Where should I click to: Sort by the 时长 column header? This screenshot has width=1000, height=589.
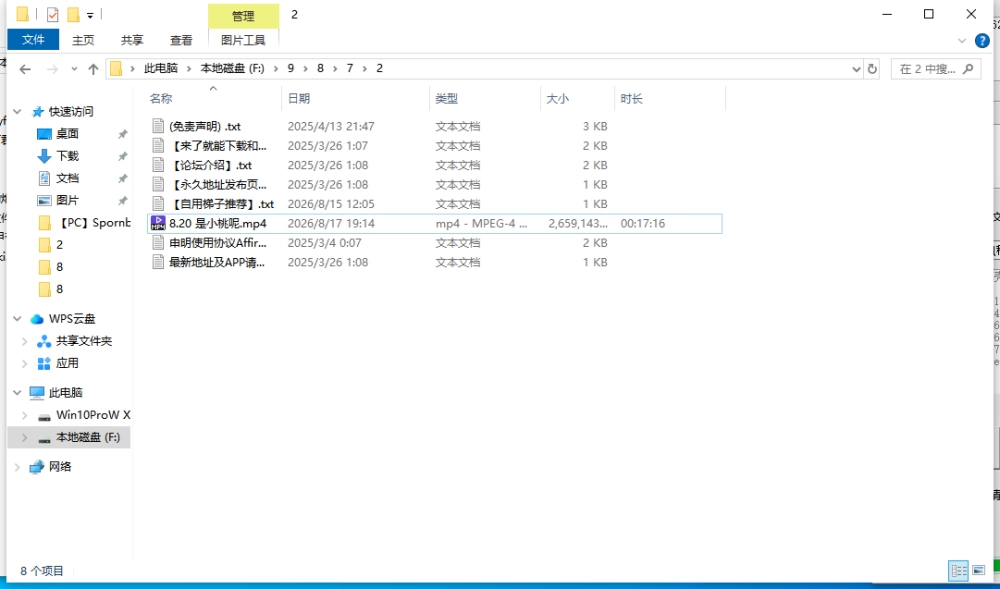631,99
